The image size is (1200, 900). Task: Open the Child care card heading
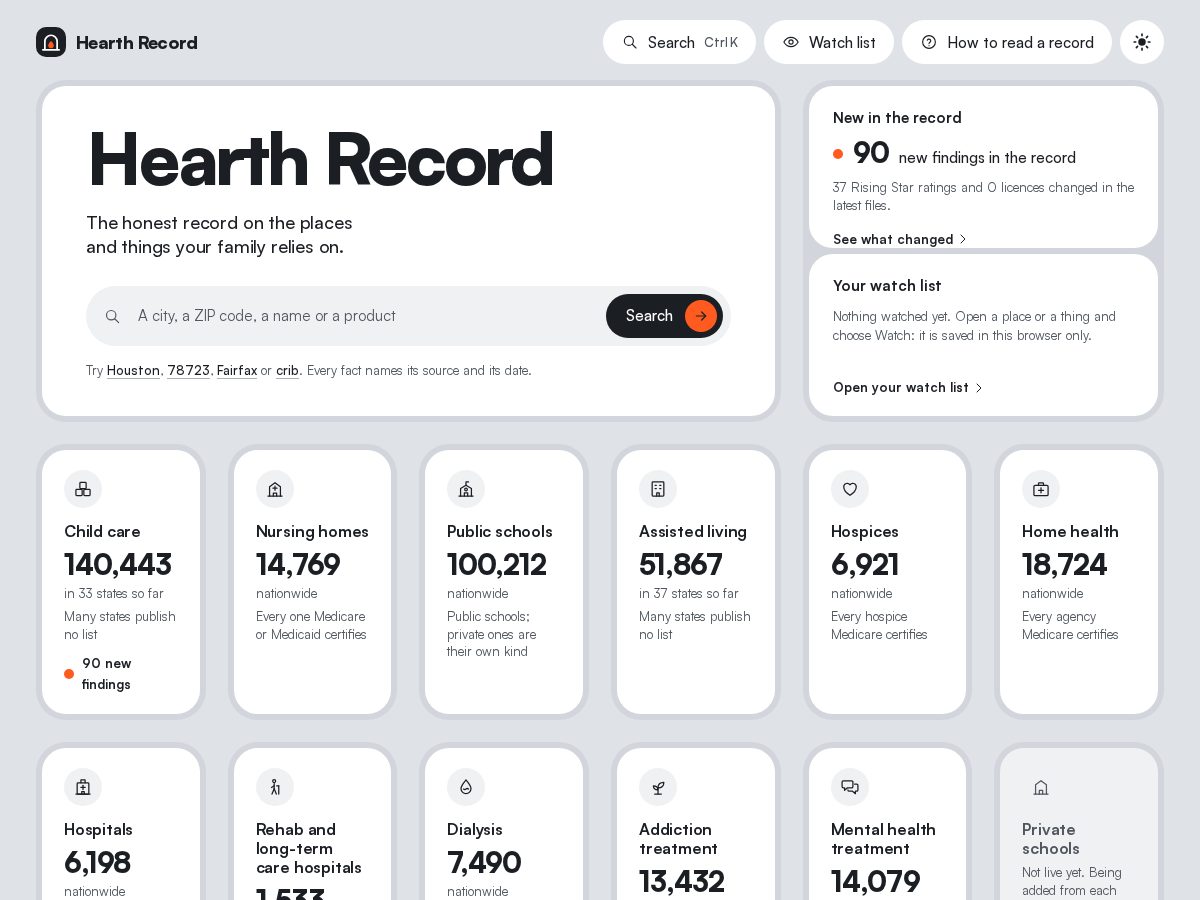tap(102, 531)
